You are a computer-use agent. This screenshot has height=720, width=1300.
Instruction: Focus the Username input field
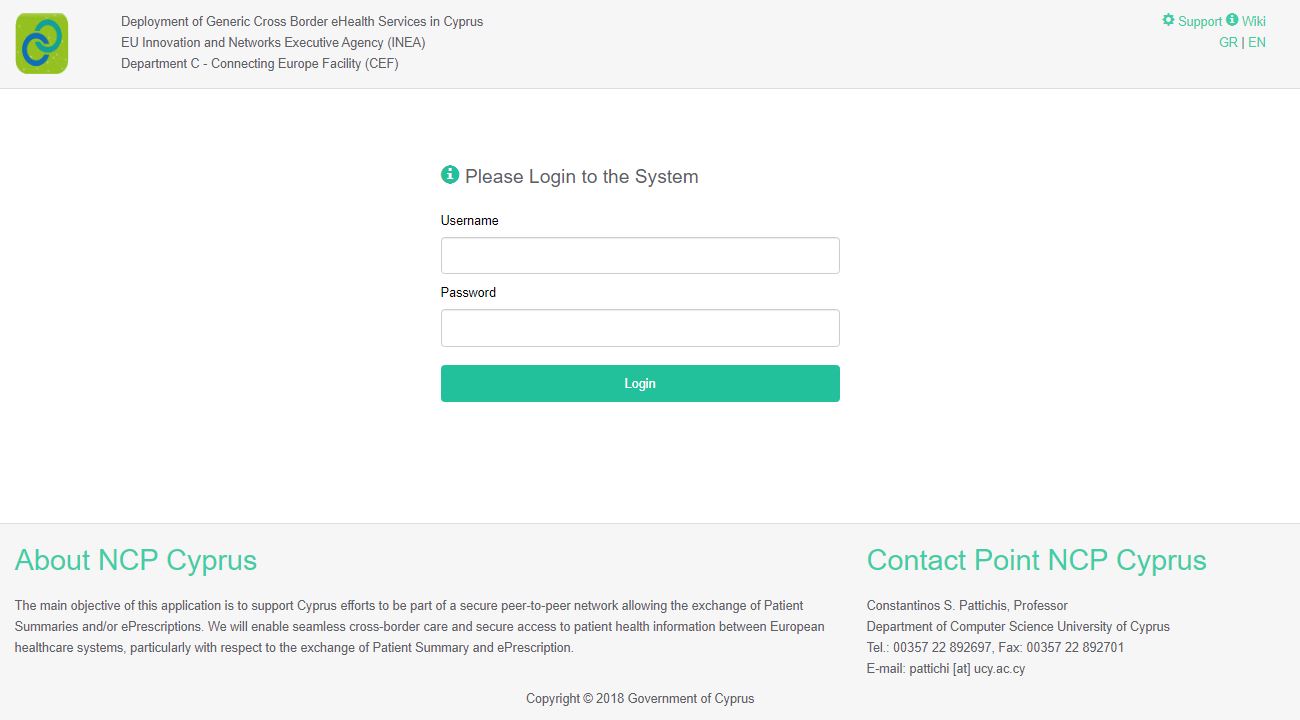tap(640, 256)
